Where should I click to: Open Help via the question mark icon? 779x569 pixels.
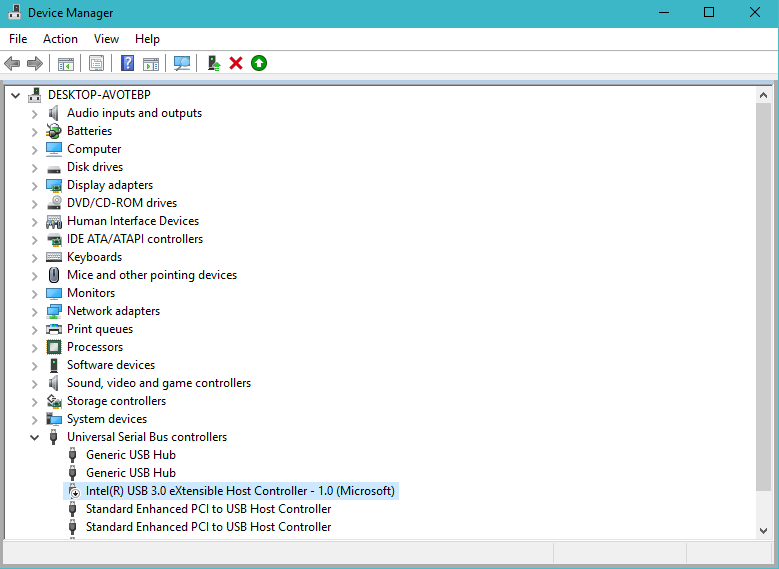127,63
